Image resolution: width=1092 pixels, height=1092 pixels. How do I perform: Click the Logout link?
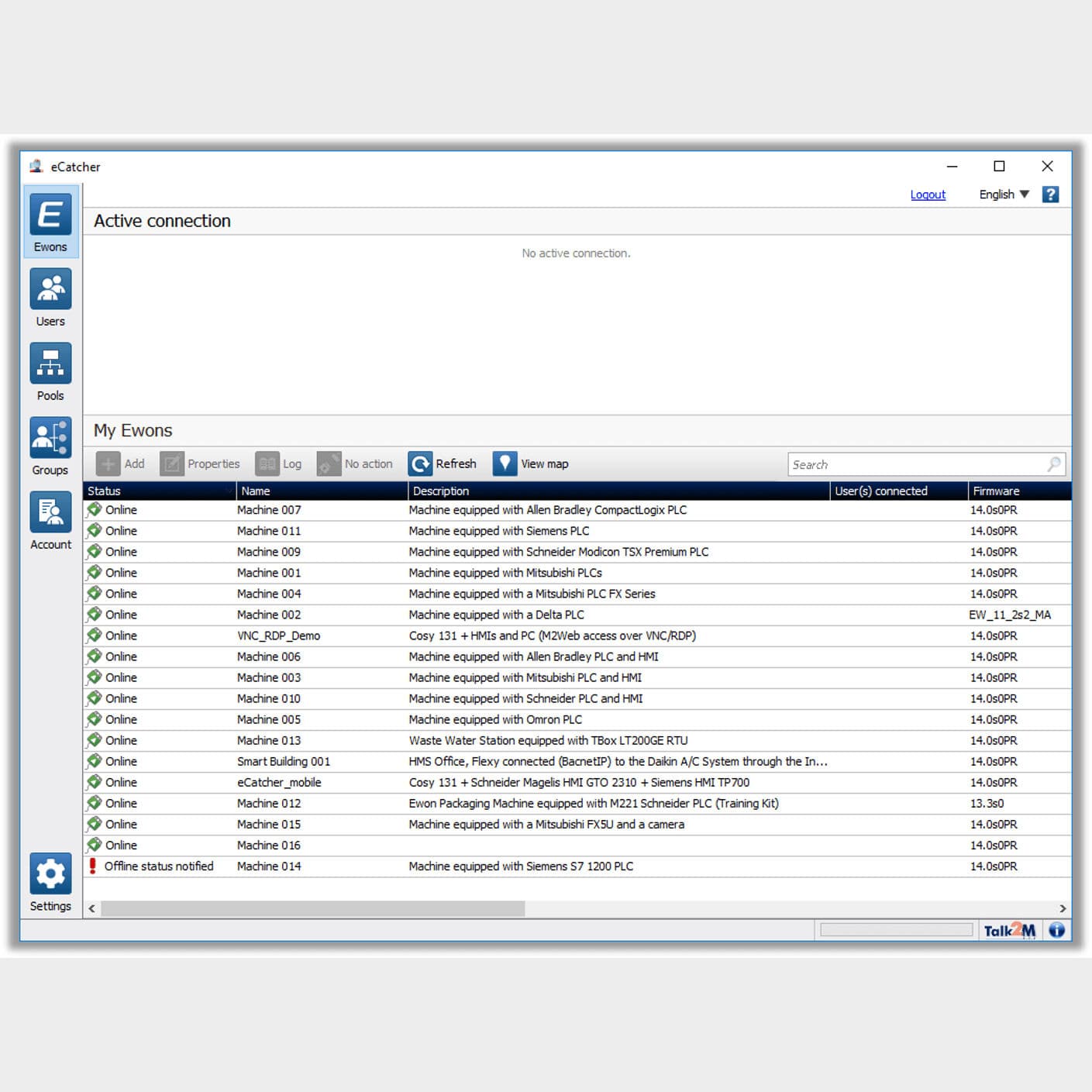tap(928, 194)
